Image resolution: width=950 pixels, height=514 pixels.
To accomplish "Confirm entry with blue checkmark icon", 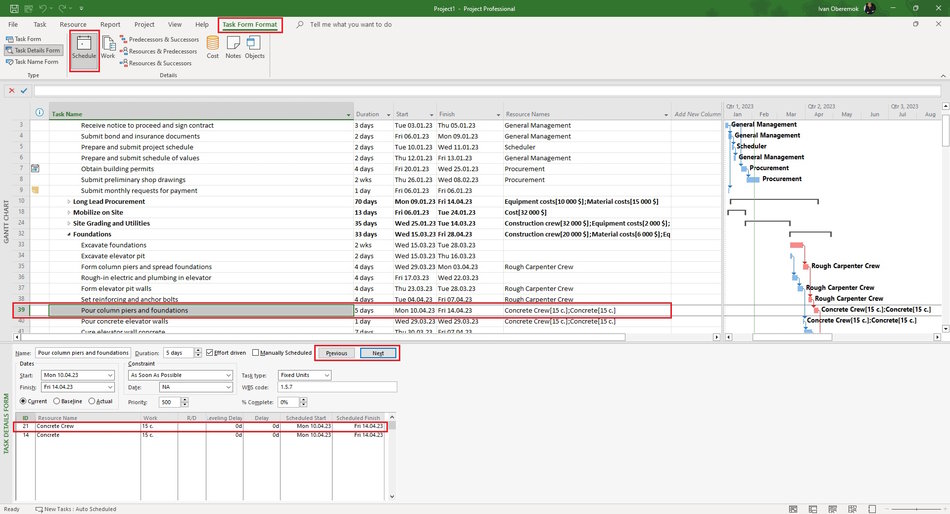I will tap(24, 90).
